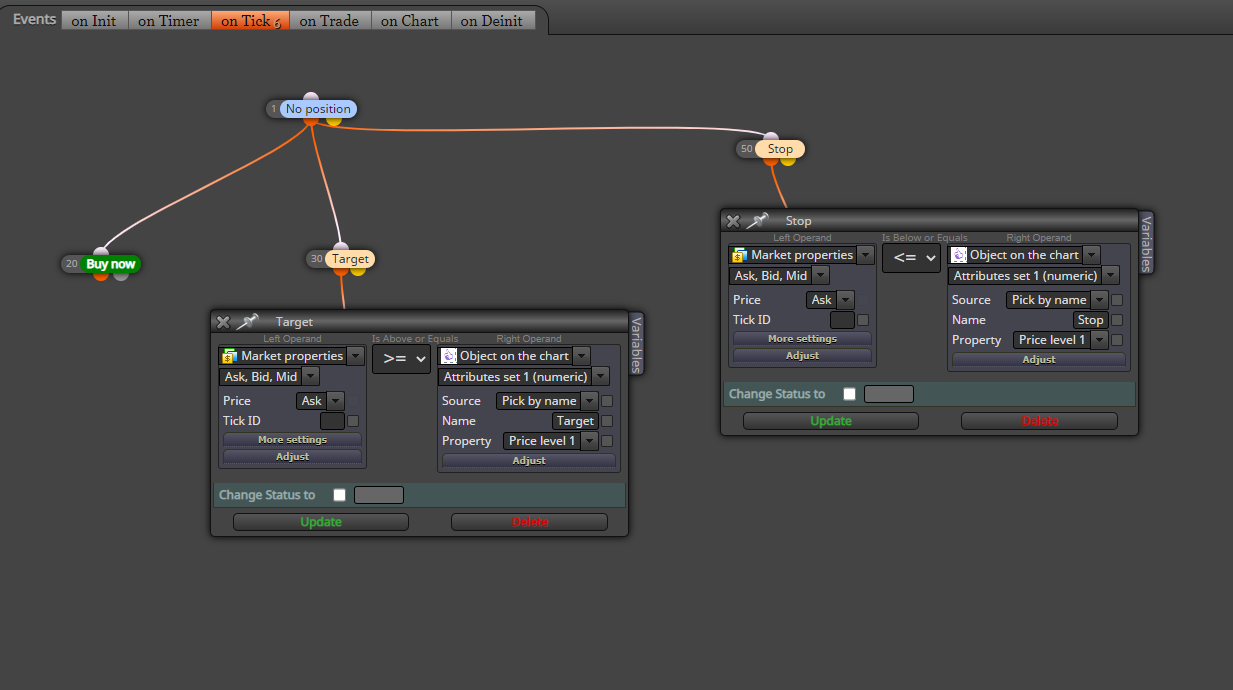Expand Ask, Bid, Mid dropdown in Stop panel
This screenshot has height=690, width=1233.
(x=820, y=276)
